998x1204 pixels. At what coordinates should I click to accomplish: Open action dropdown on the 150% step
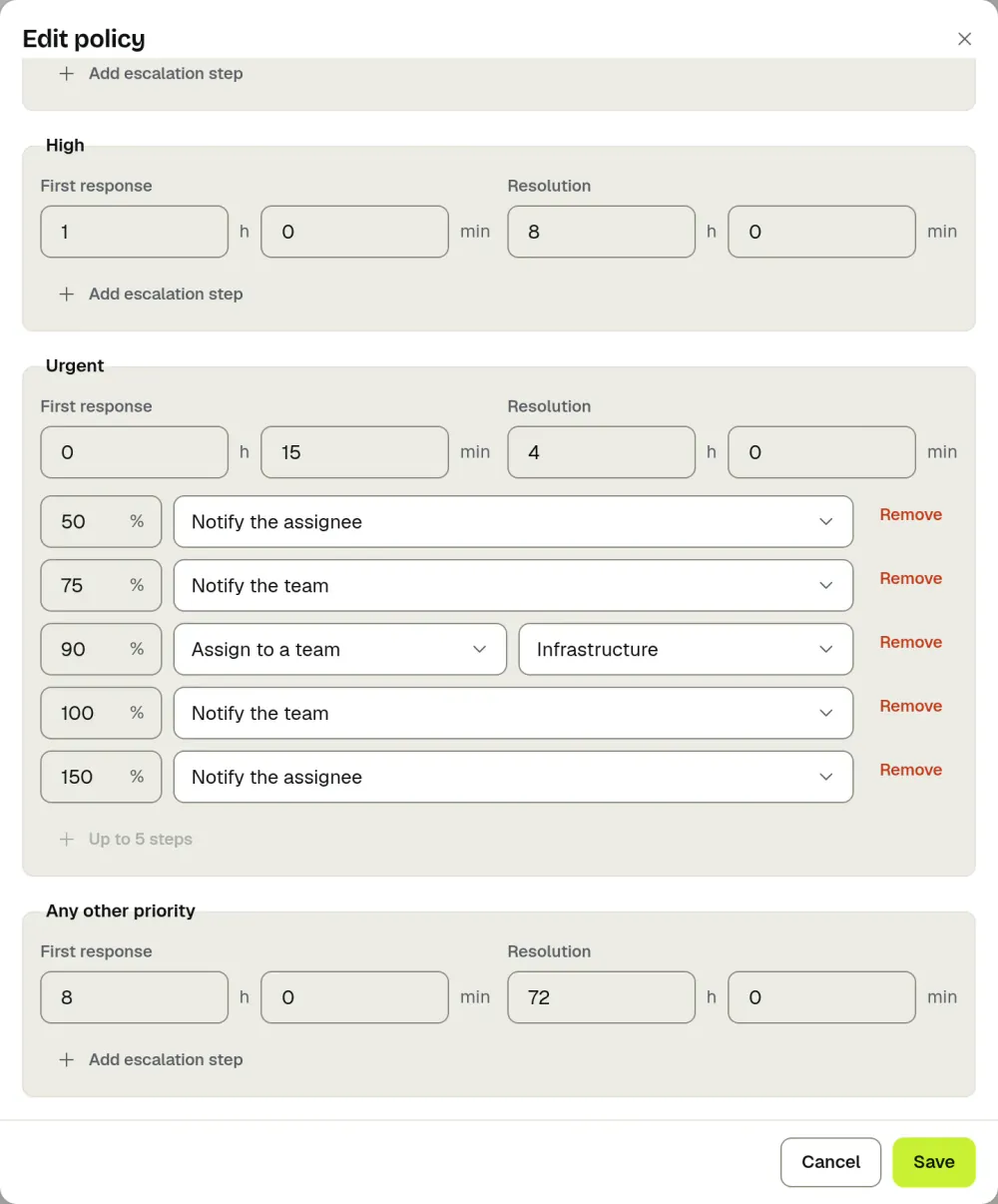pyautogui.click(x=513, y=777)
